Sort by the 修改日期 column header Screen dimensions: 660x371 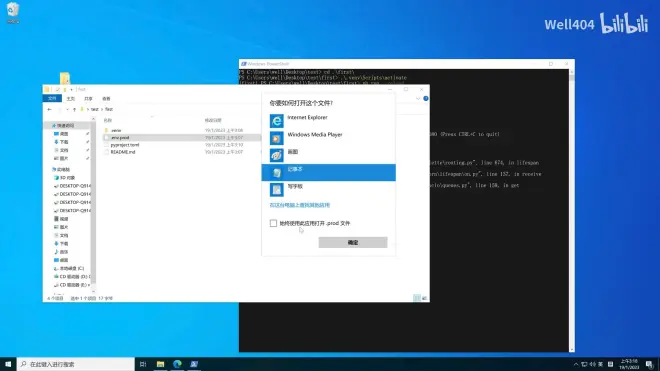point(213,120)
